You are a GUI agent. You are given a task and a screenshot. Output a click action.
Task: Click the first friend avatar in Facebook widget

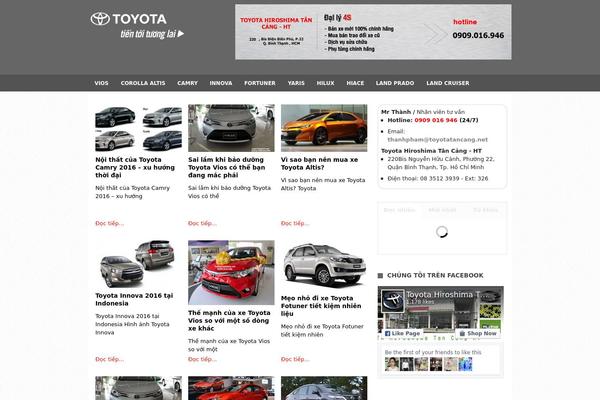click(x=392, y=364)
